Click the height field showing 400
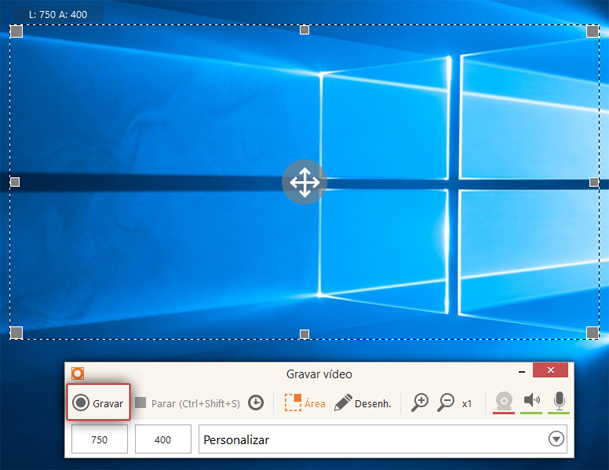Image resolution: width=609 pixels, height=470 pixels. coord(163,439)
